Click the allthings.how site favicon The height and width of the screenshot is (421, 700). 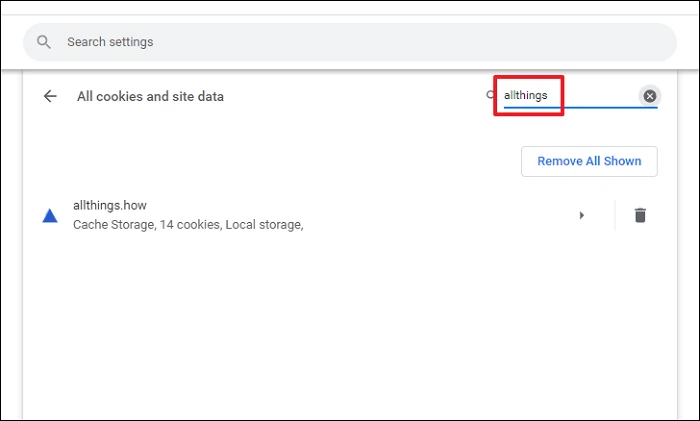tap(50, 216)
